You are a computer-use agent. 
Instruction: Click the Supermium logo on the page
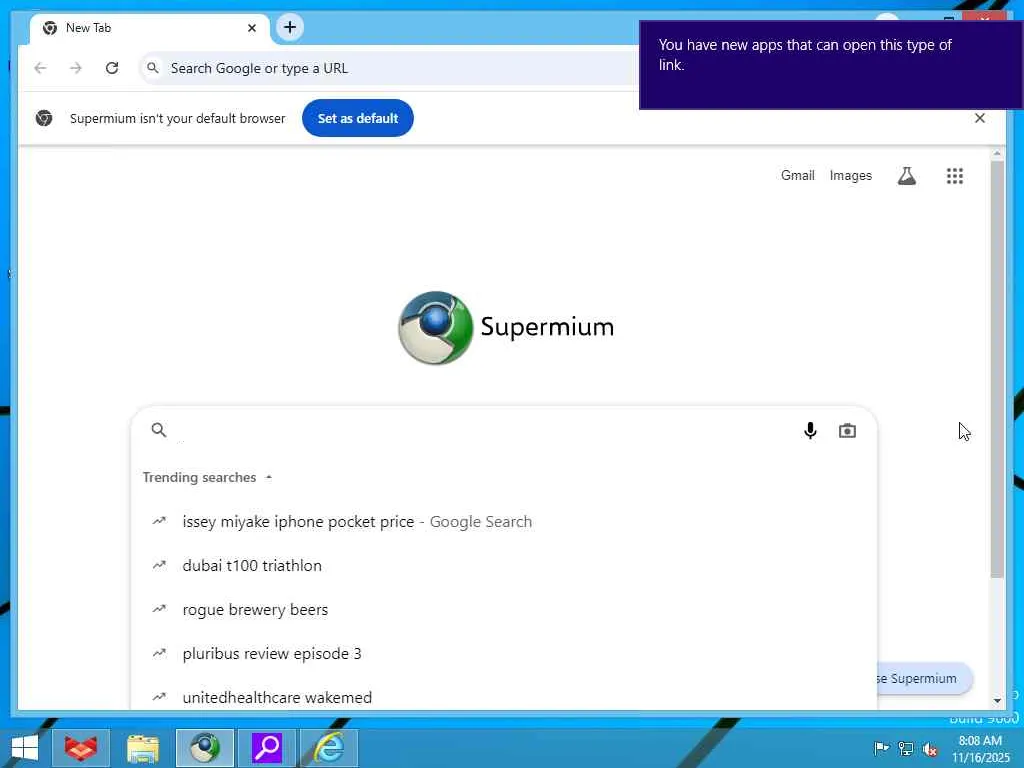[506, 328]
